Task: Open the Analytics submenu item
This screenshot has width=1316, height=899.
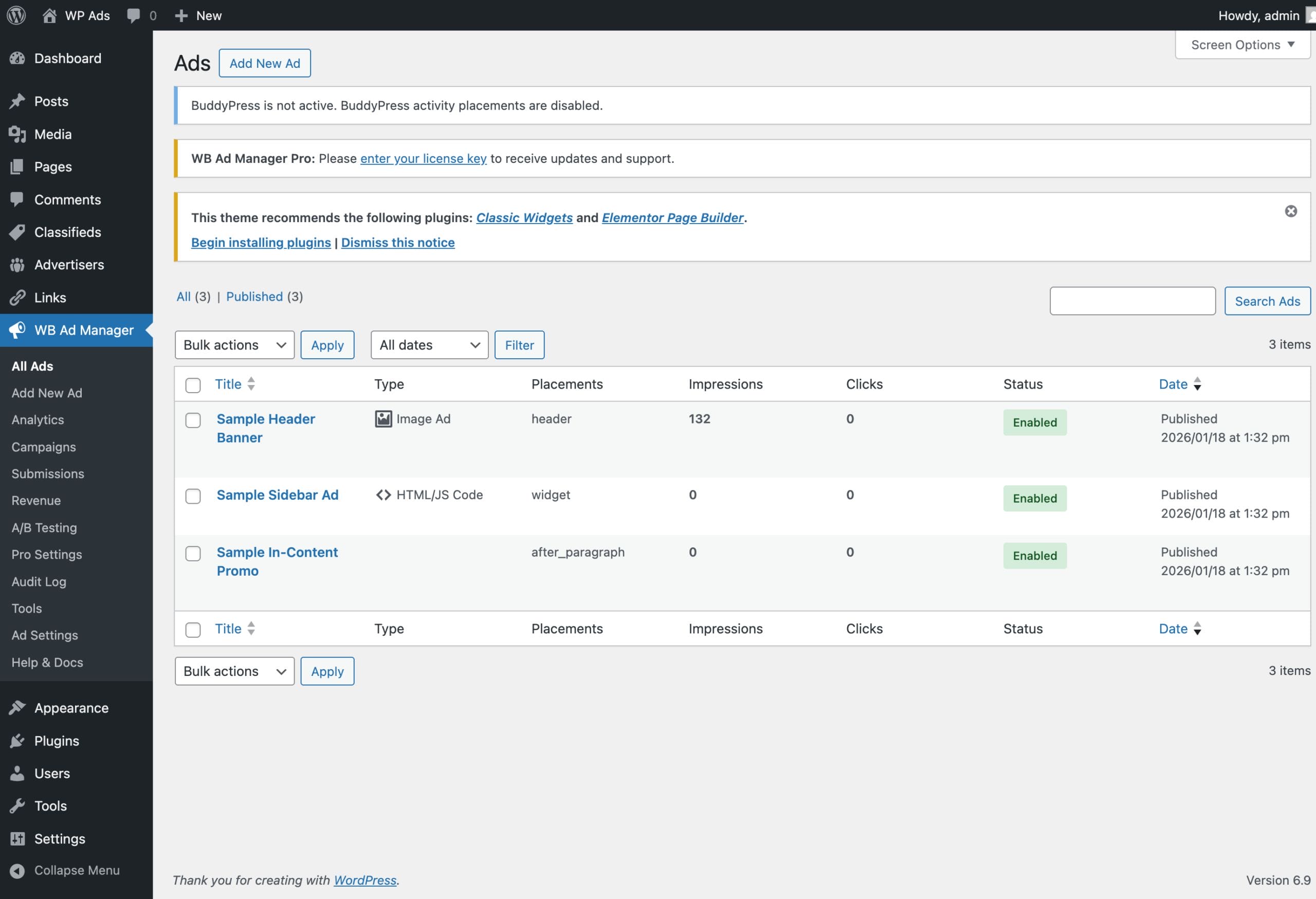Action: [x=38, y=419]
